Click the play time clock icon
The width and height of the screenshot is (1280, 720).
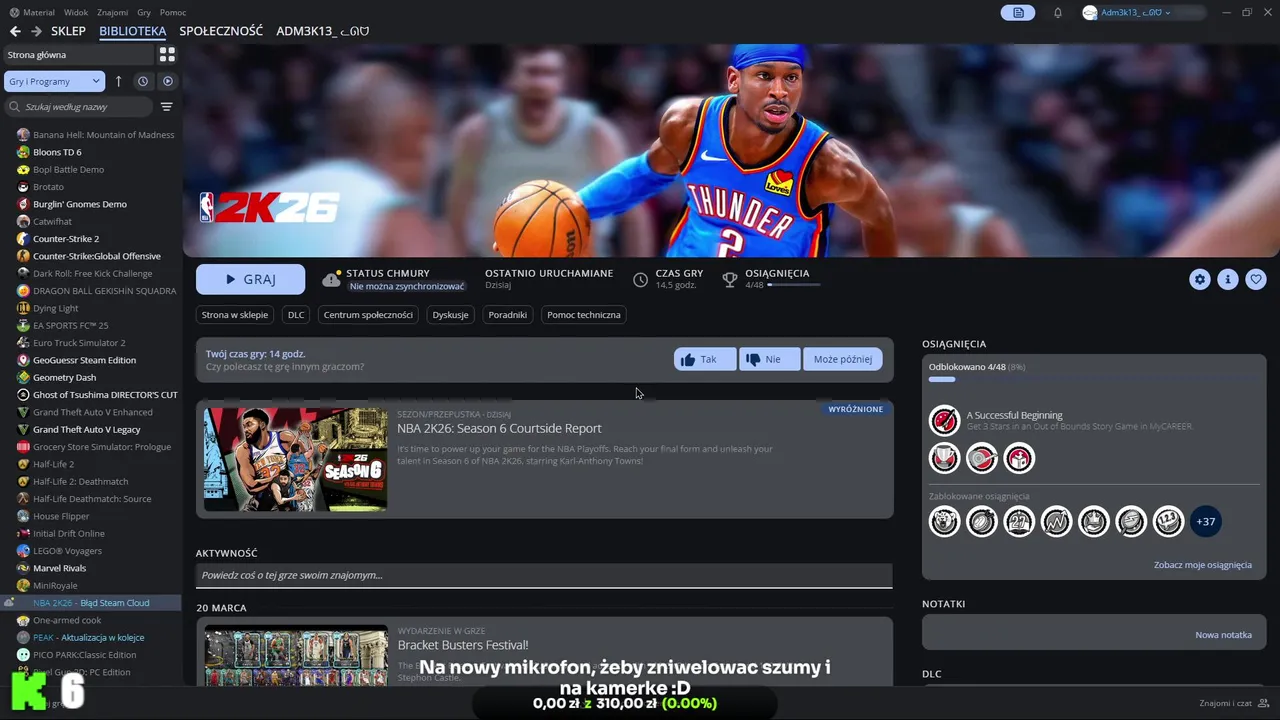pos(640,280)
